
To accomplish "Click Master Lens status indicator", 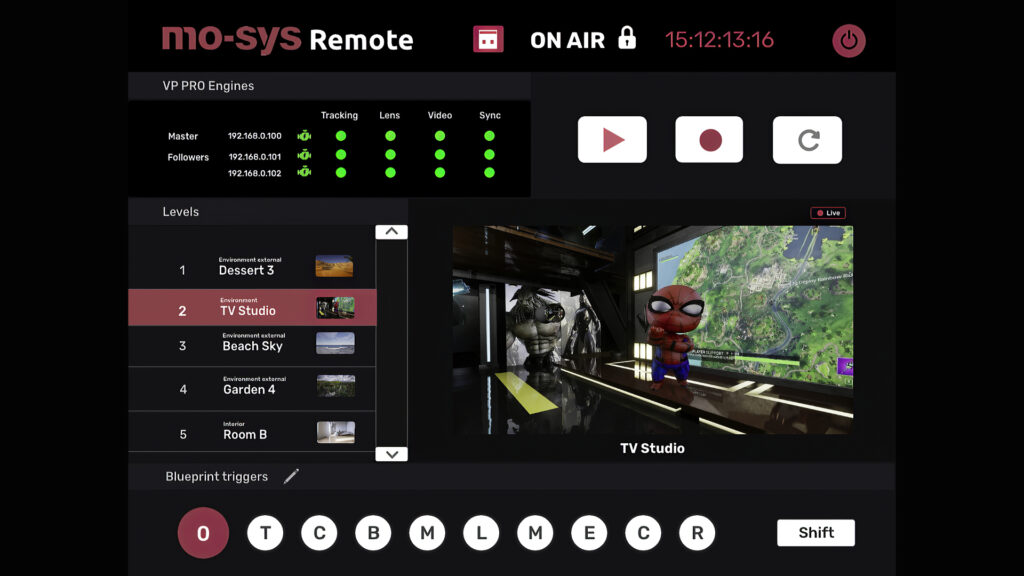I will click(x=390, y=136).
